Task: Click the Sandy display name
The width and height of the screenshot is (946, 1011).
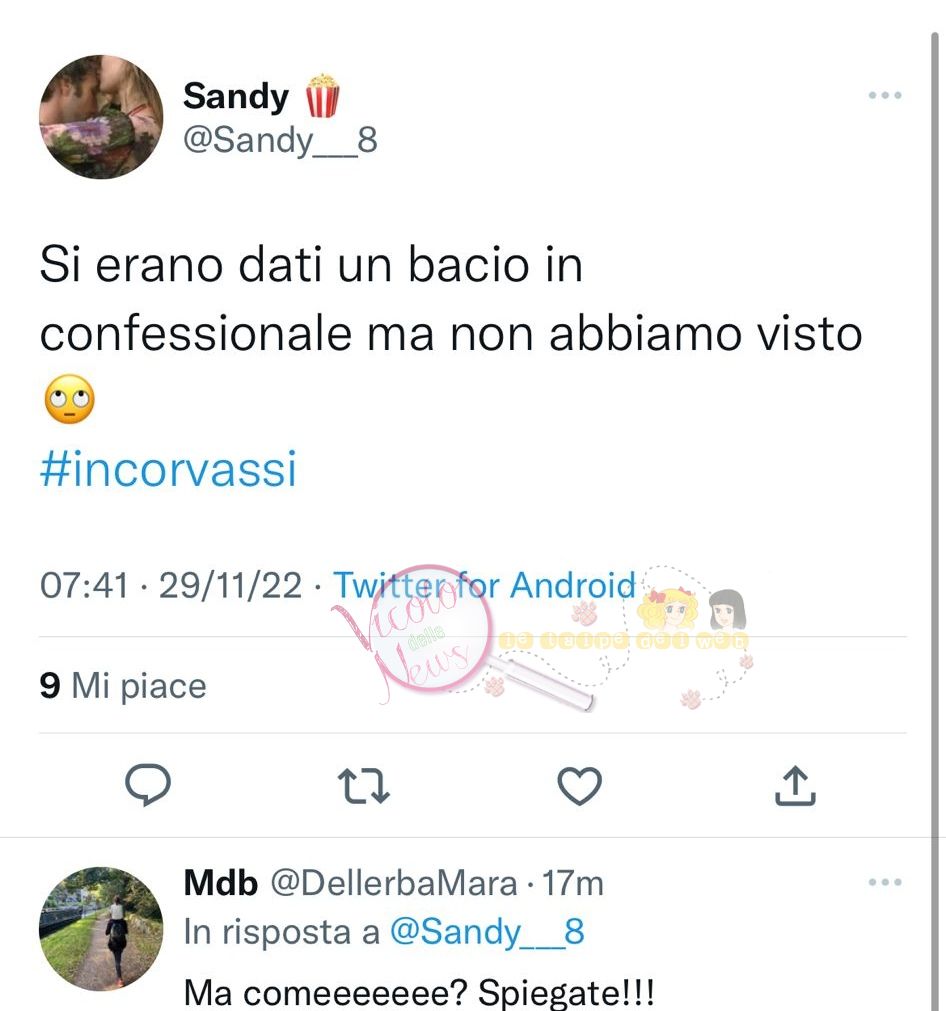Action: (x=236, y=97)
